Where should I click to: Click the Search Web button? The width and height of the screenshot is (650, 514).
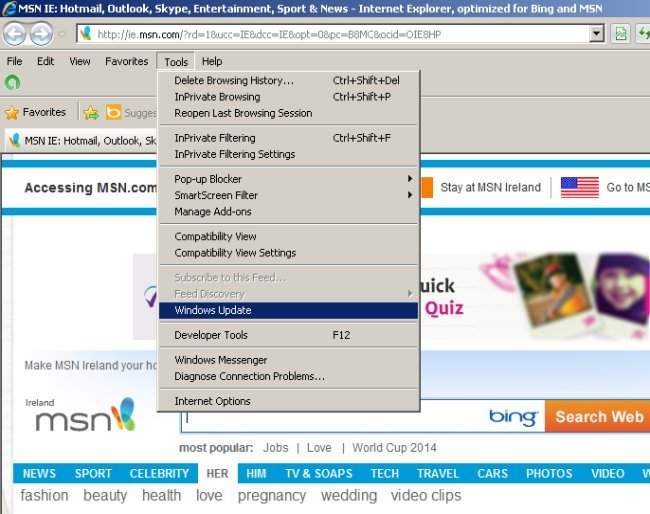(x=598, y=417)
